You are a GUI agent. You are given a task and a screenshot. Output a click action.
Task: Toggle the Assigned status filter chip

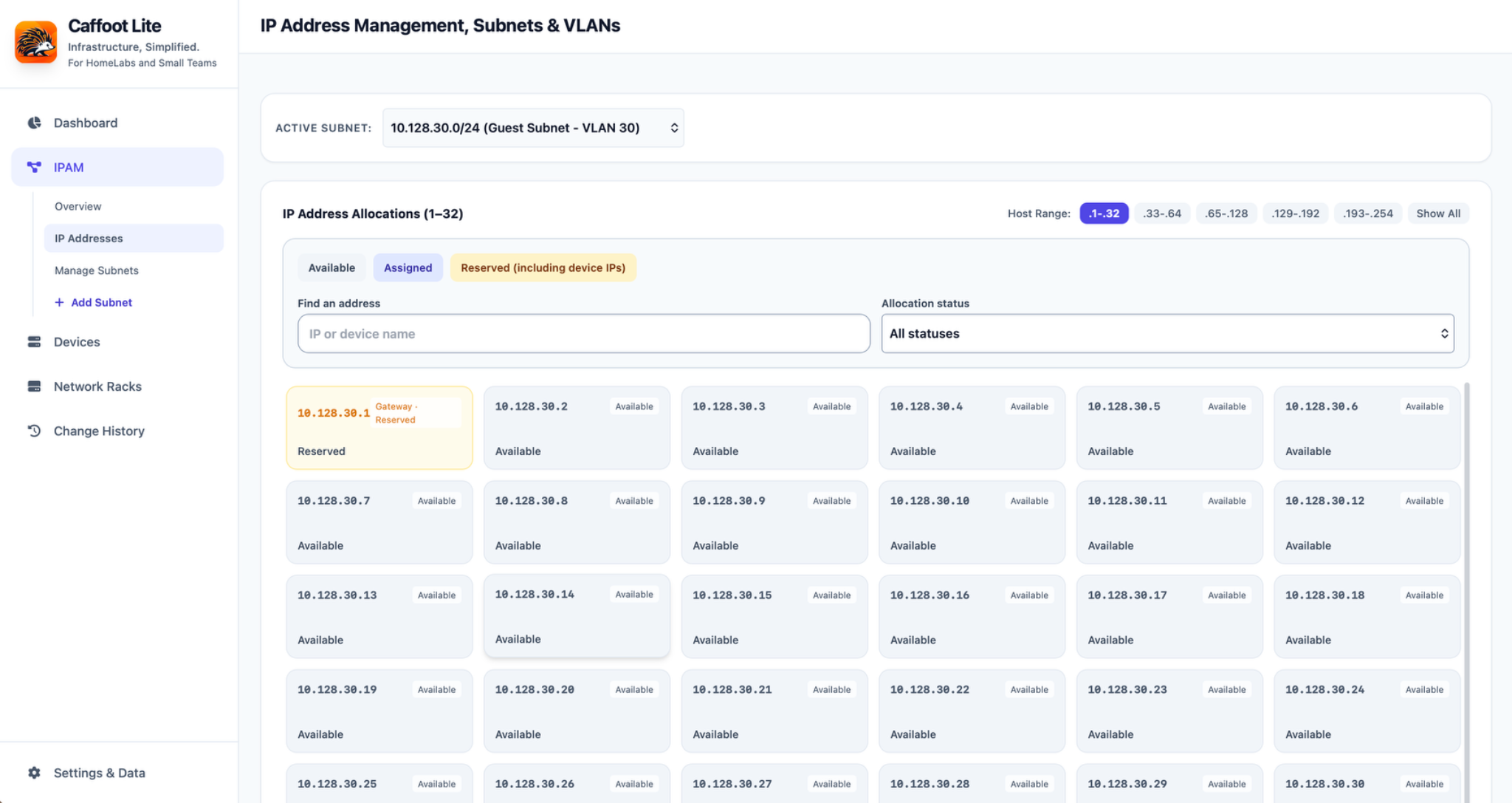pos(408,267)
